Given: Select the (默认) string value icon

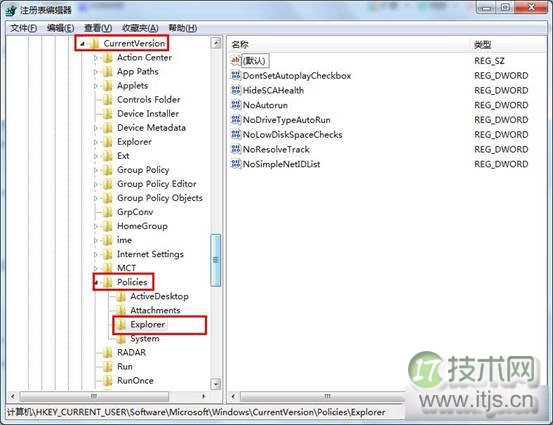Looking at the screenshot, I should pyautogui.click(x=236, y=60).
